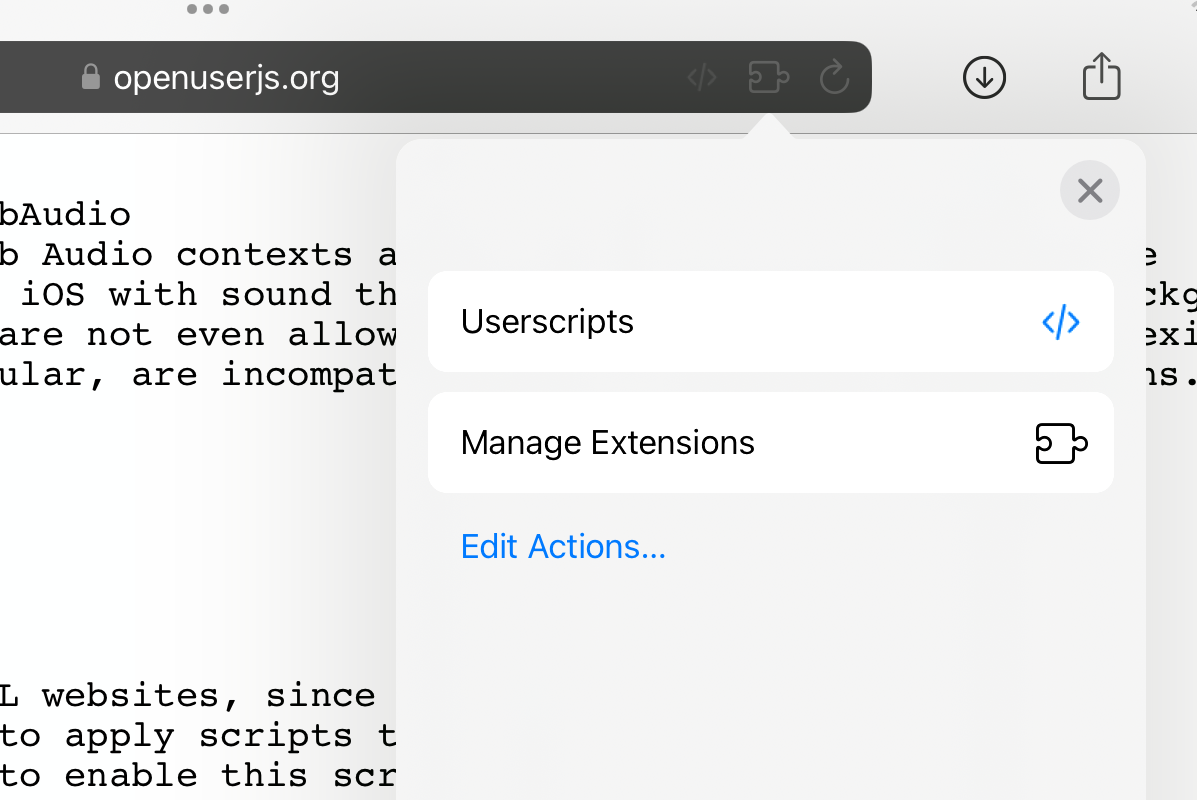The height and width of the screenshot is (800, 1197).
Task: Click the "are not even allow" text line
Action: coord(198,334)
